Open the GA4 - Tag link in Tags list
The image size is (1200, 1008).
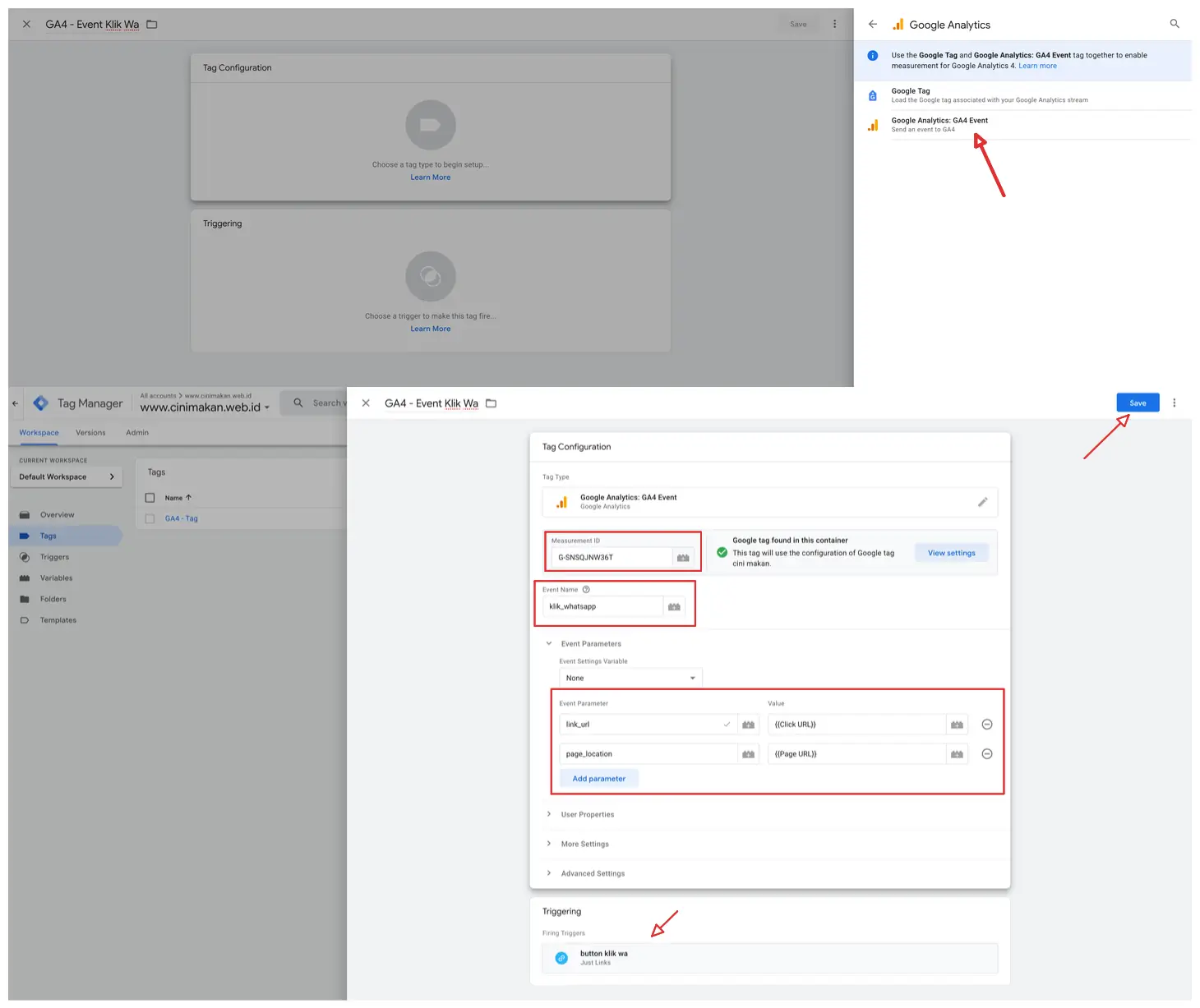[x=182, y=518]
